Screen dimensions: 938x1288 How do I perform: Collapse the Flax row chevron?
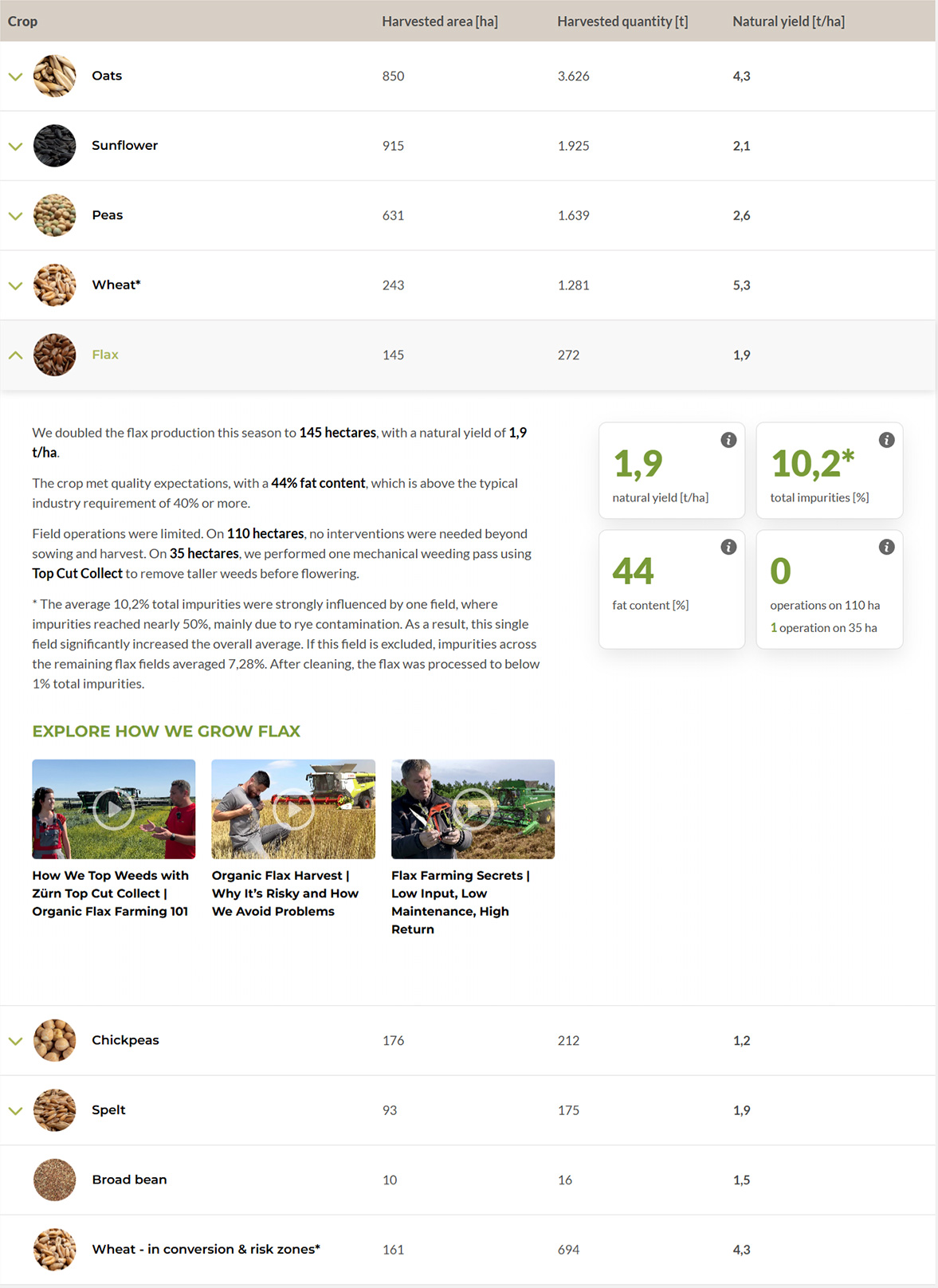(15, 355)
